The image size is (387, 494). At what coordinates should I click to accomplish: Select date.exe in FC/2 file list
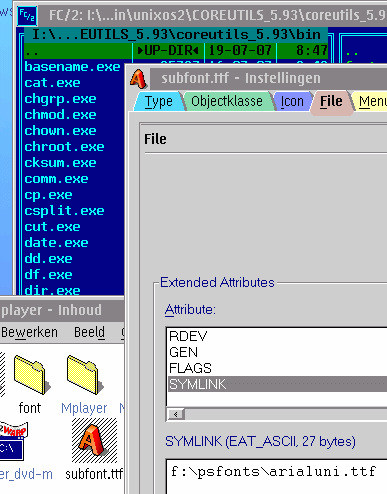pos(56,243)
